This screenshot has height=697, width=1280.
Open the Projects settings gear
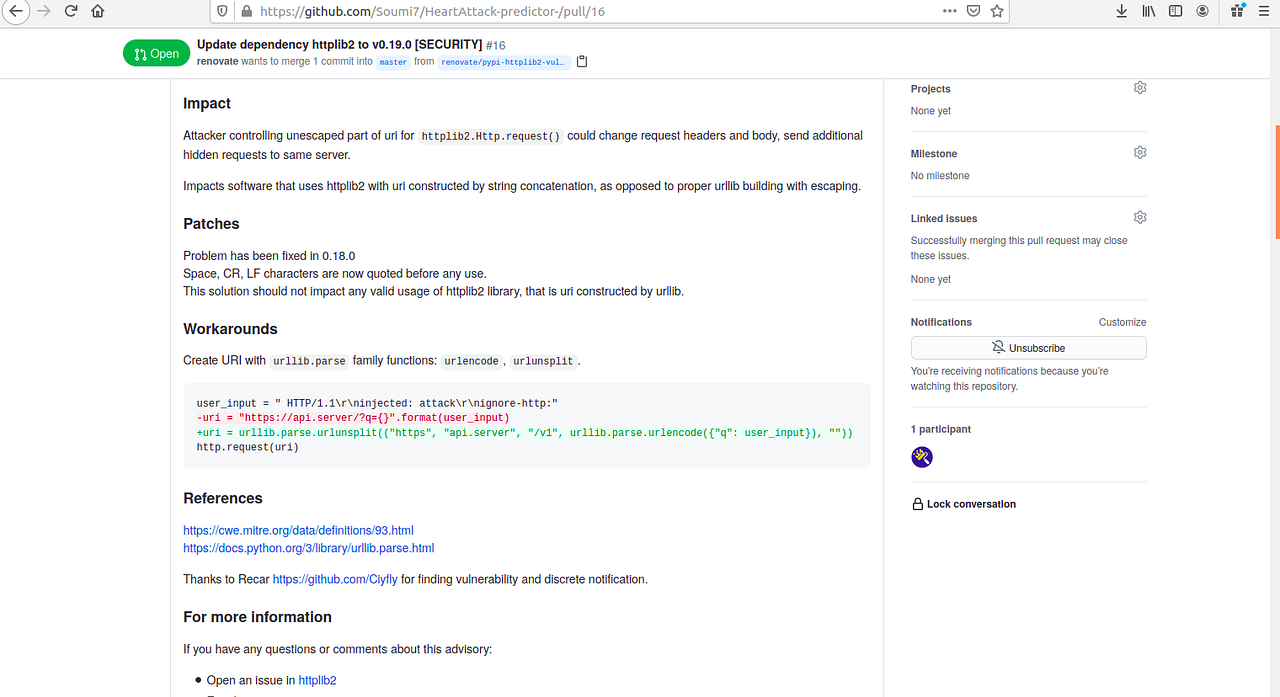point(1139,87)
